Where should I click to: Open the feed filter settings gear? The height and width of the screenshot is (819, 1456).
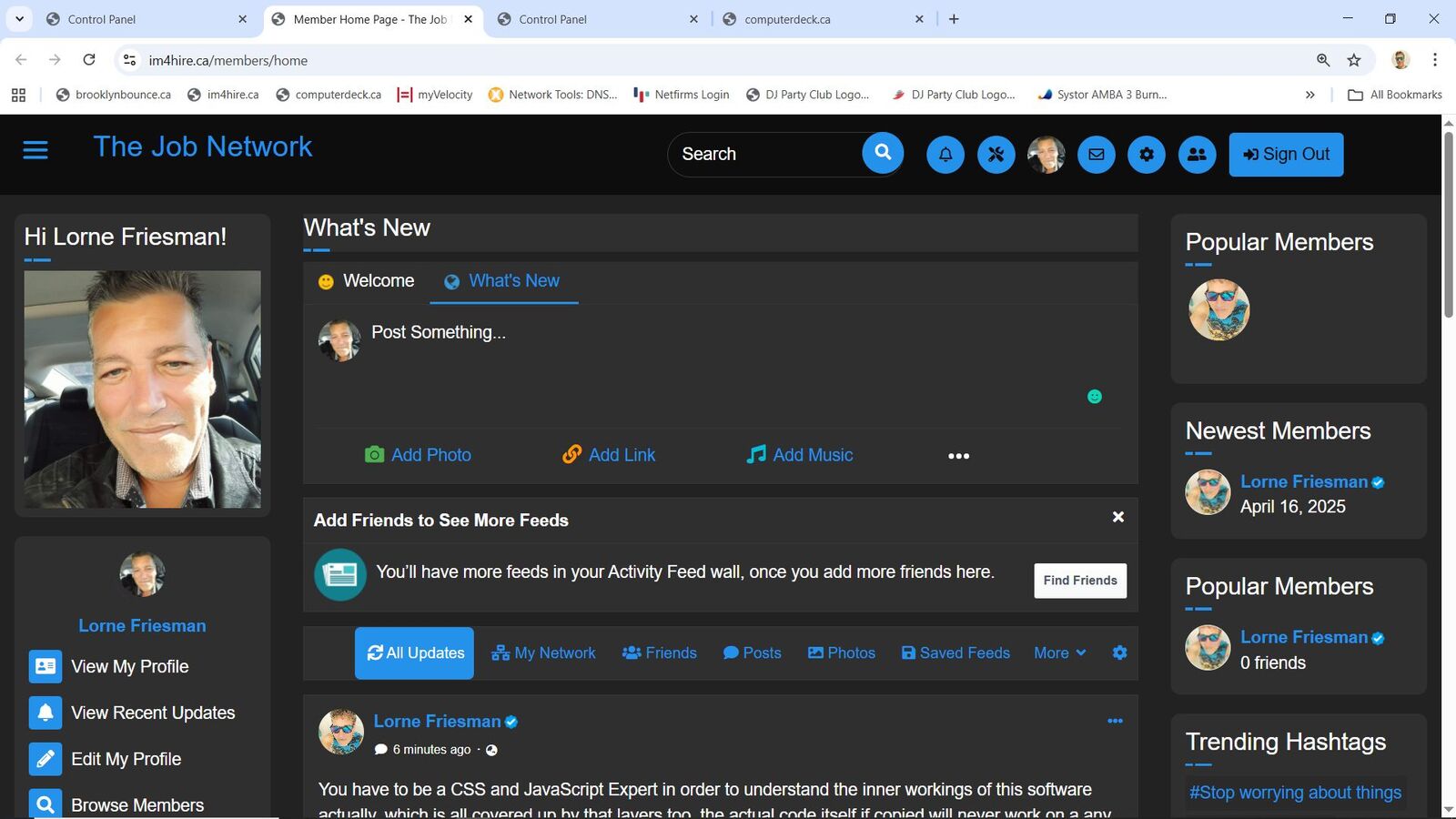pyautogui.click(x=1119, y=652)
